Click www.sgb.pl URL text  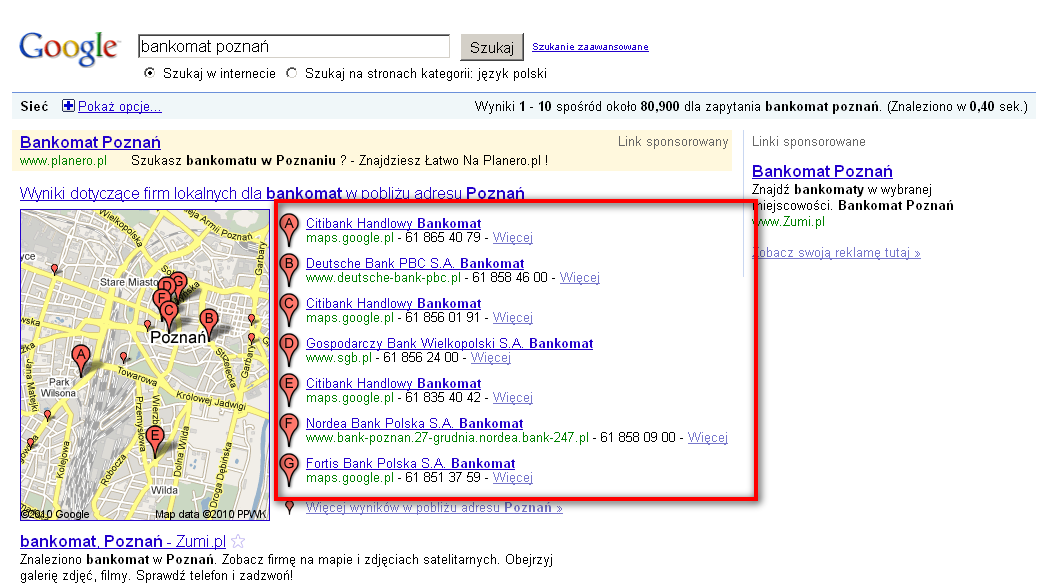[339, 358]
